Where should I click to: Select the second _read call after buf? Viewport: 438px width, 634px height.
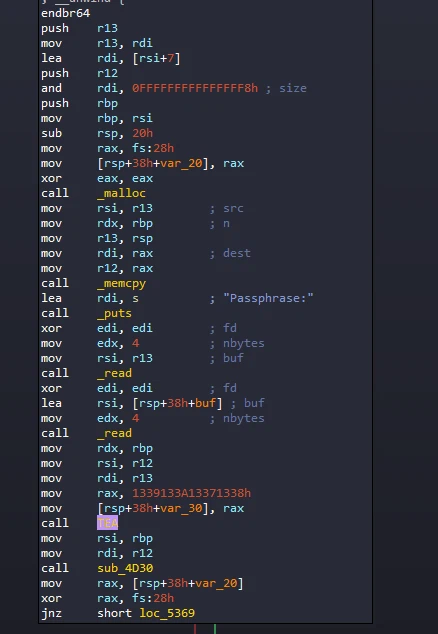click(114, 433)
